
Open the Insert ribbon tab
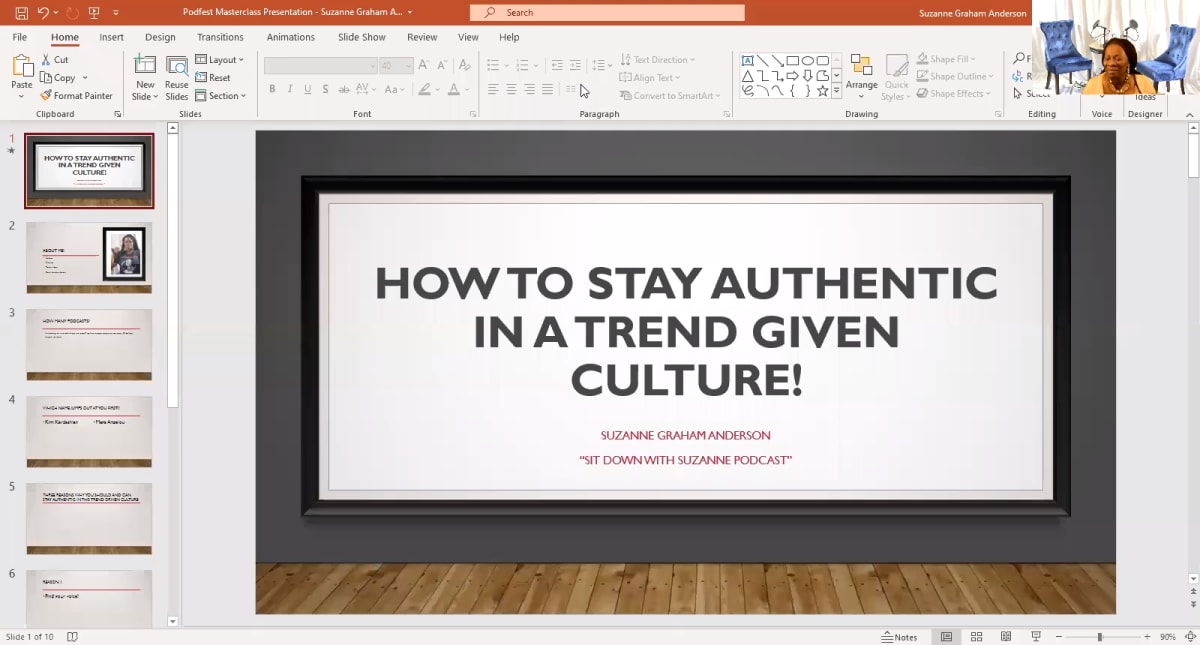click(x=110, y=37)
